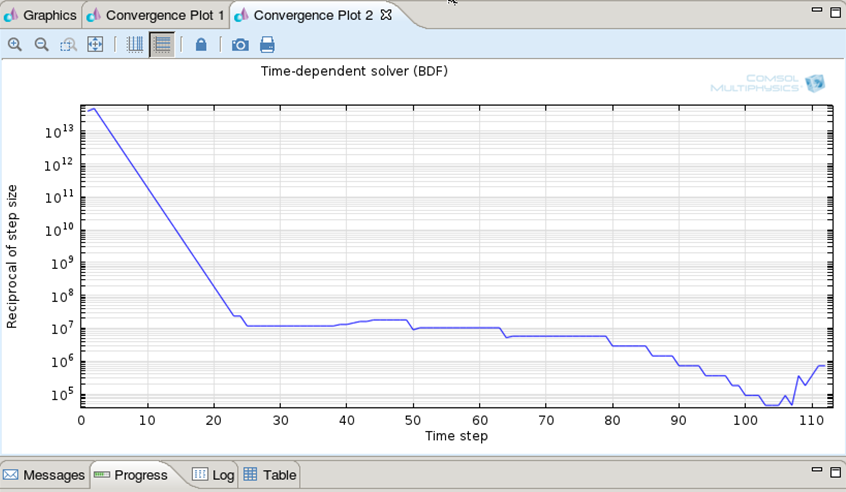Click the Zoom In magnifier icon
Screen dimensions: 846x492
(15, 45)
